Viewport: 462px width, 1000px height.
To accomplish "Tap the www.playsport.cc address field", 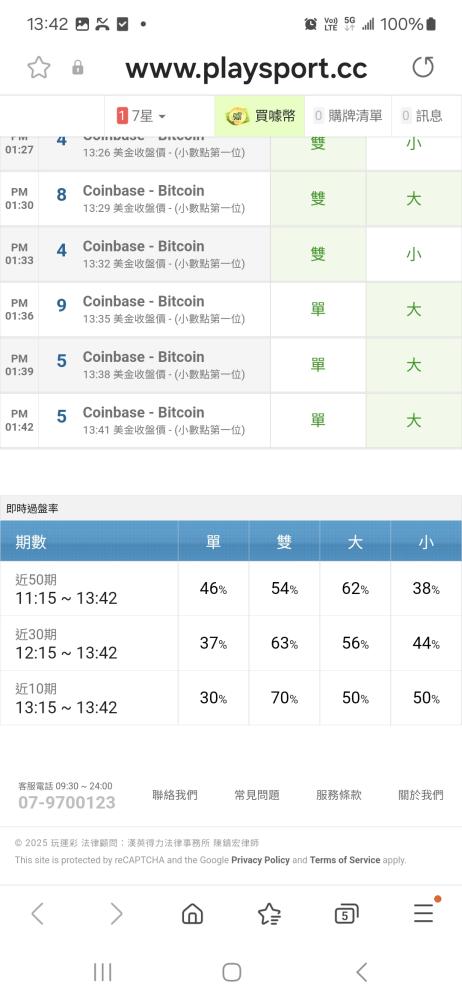I will pos(246,68).
